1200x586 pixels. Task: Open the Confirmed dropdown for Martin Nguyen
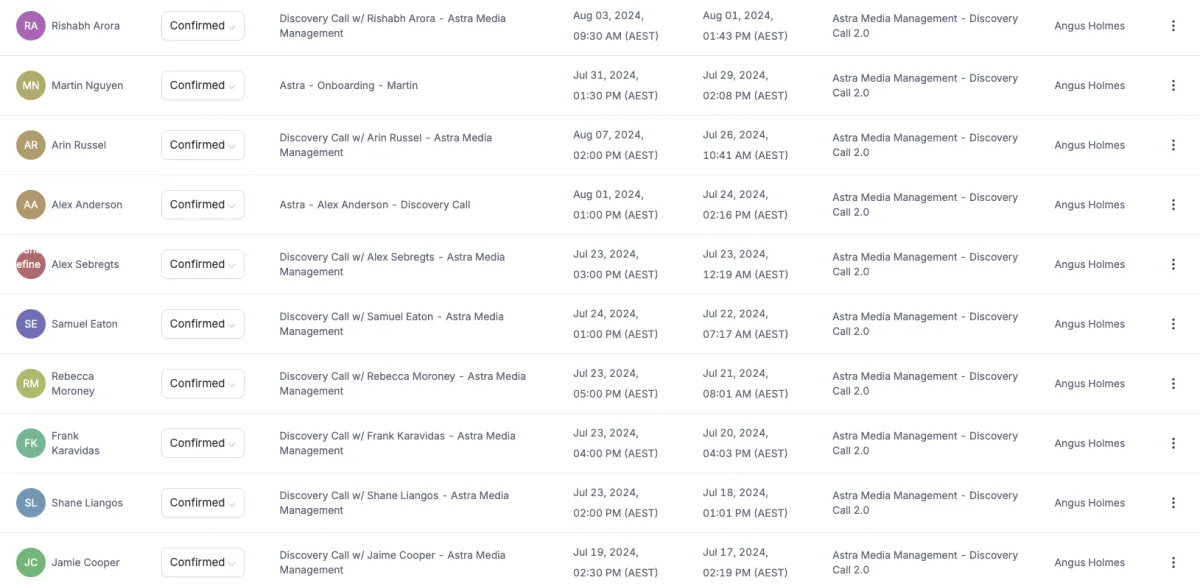tap(203, 86)
